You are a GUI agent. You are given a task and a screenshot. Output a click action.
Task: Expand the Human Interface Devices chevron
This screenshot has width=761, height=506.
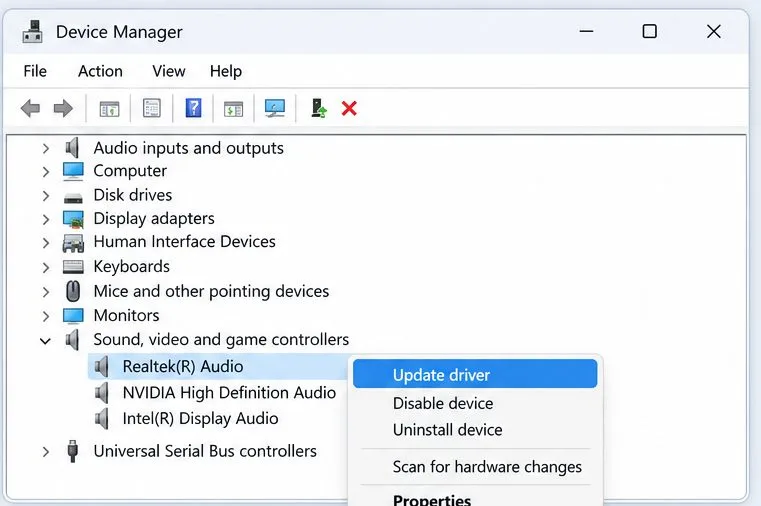pos(46,243)
